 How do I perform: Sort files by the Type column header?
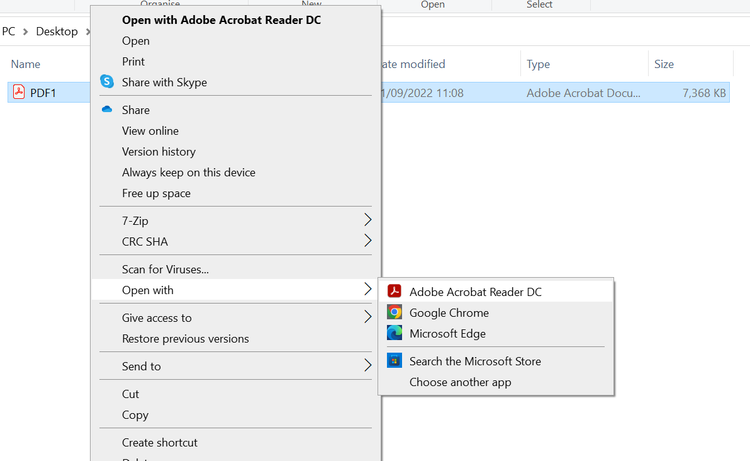pyautogui.click(x=538, y=64)
